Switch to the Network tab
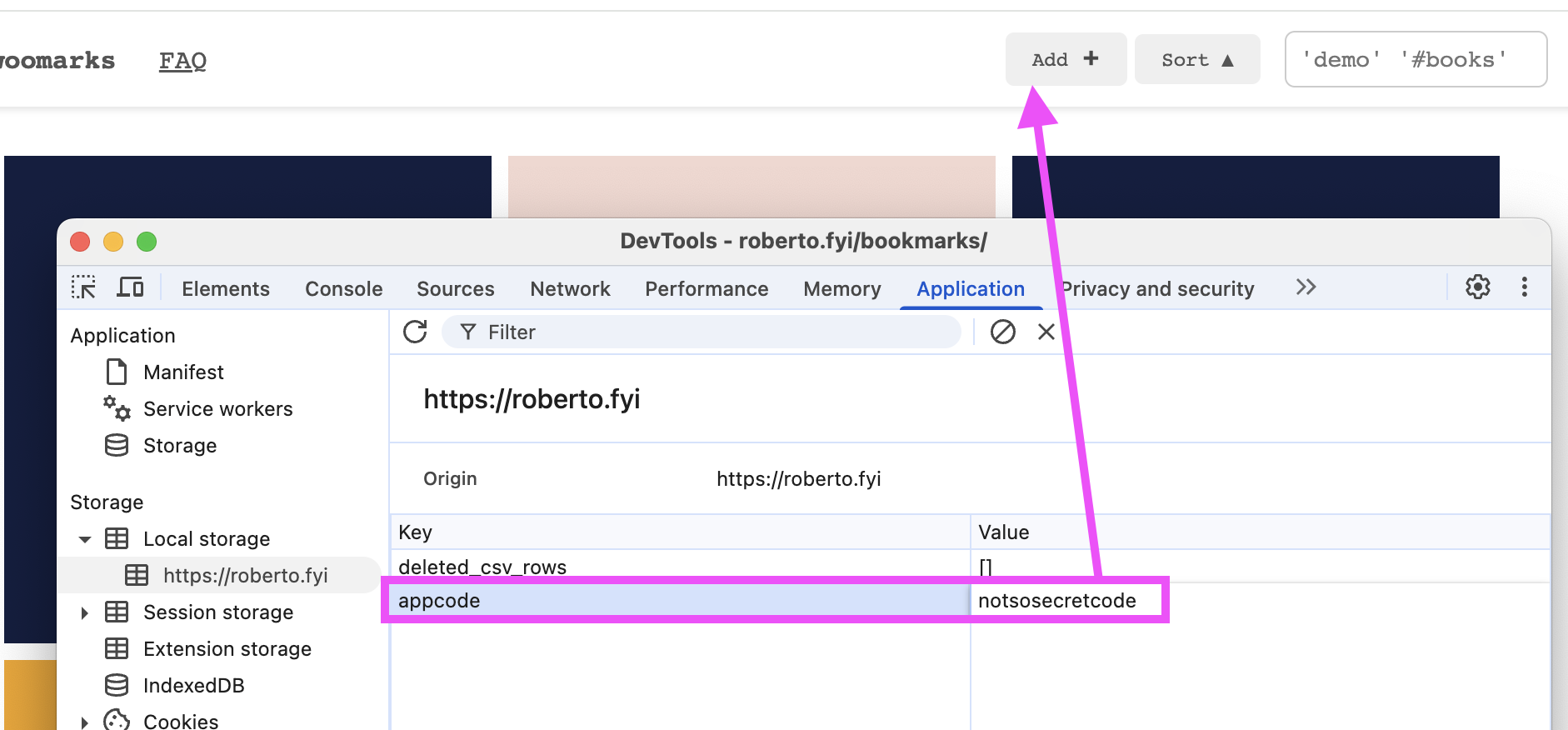 coord(571,289)
